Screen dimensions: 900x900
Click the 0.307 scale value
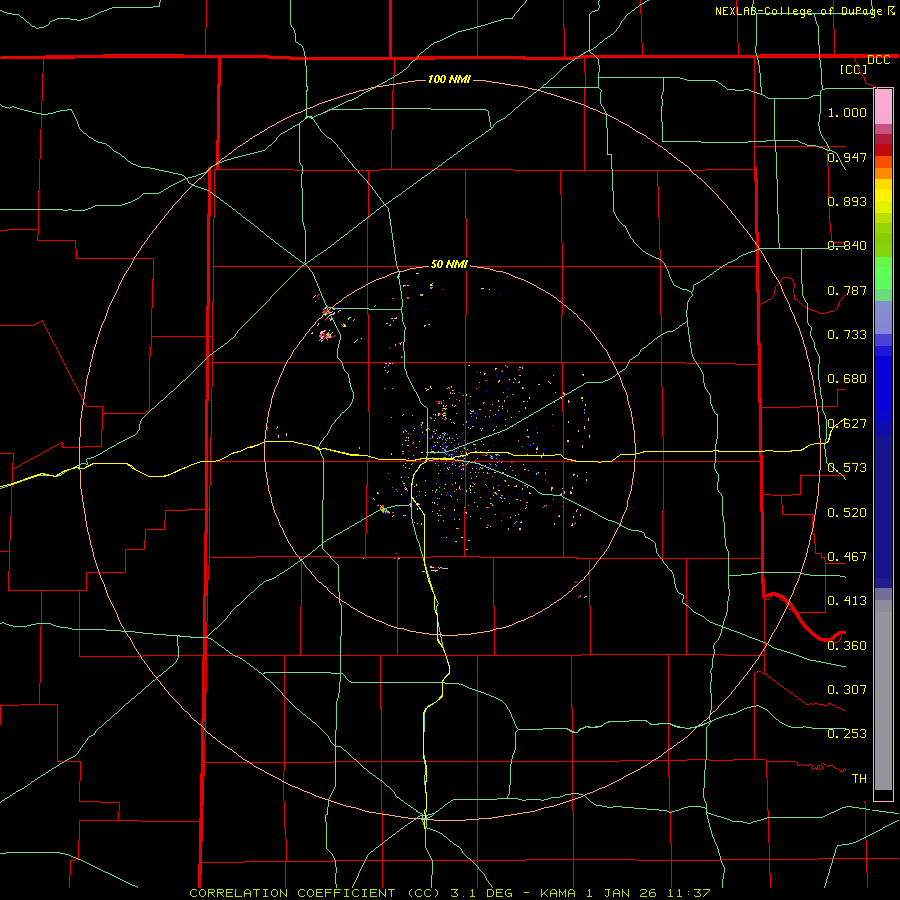pos(847,689)
